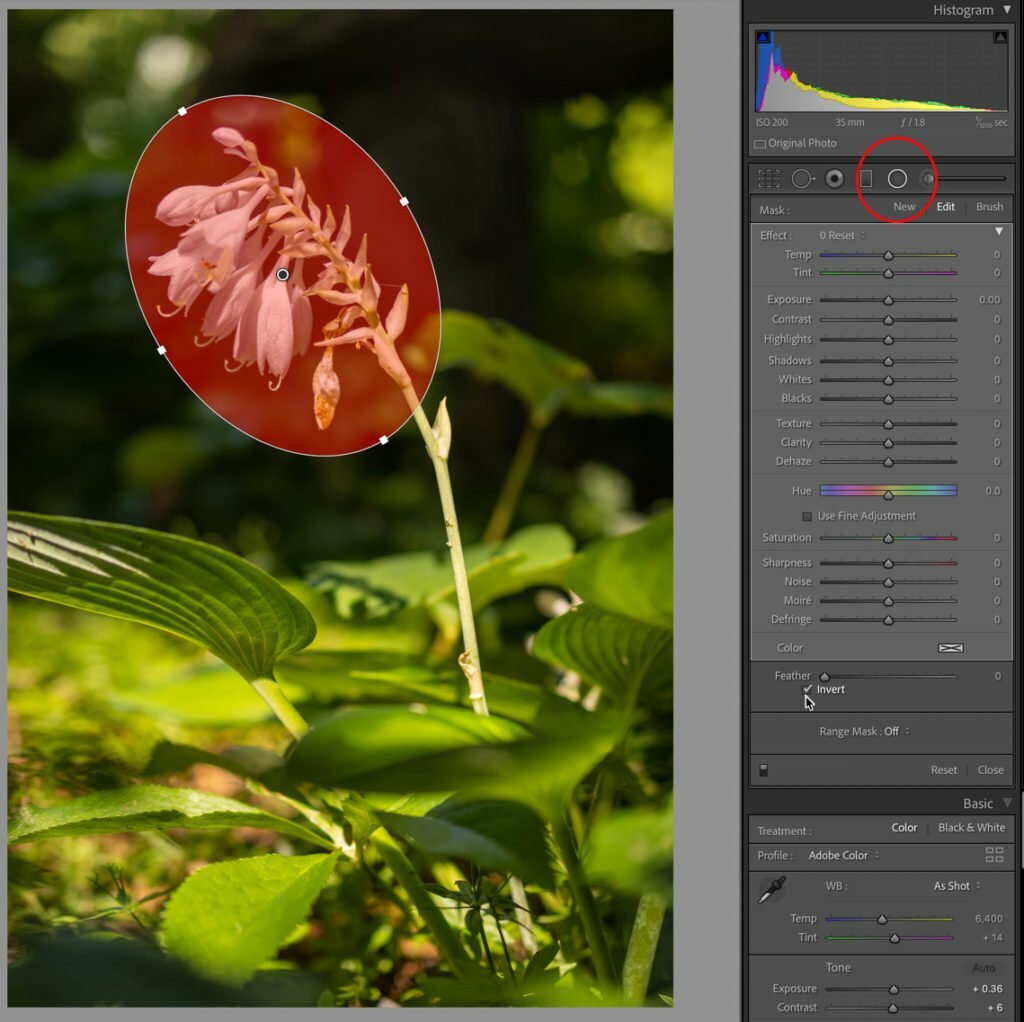This screenshot has width=1024, height=1022.
Task: Select the Black & White treatment
Action: pyautogui.click(x=971, y=827)
